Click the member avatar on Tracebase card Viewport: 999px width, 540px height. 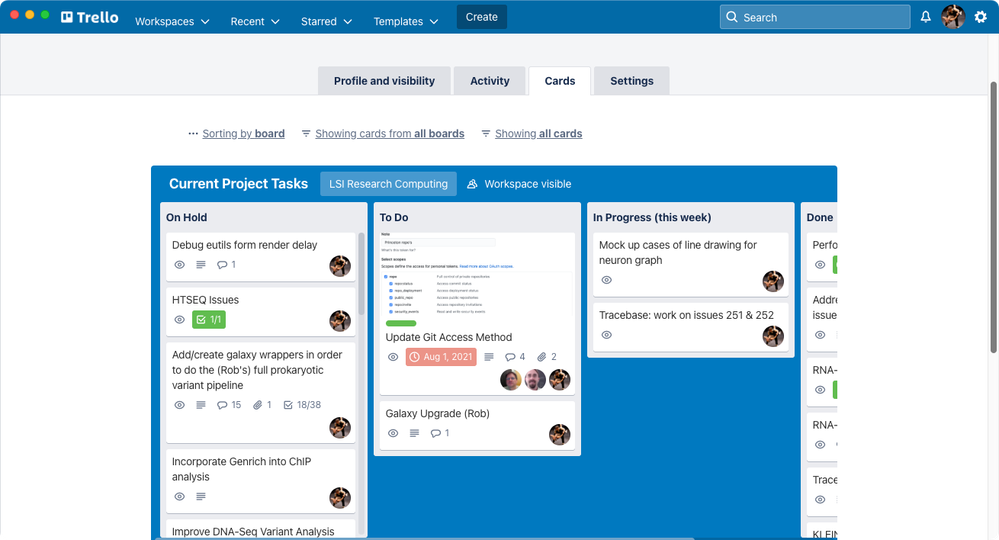(x=773, y=336)
